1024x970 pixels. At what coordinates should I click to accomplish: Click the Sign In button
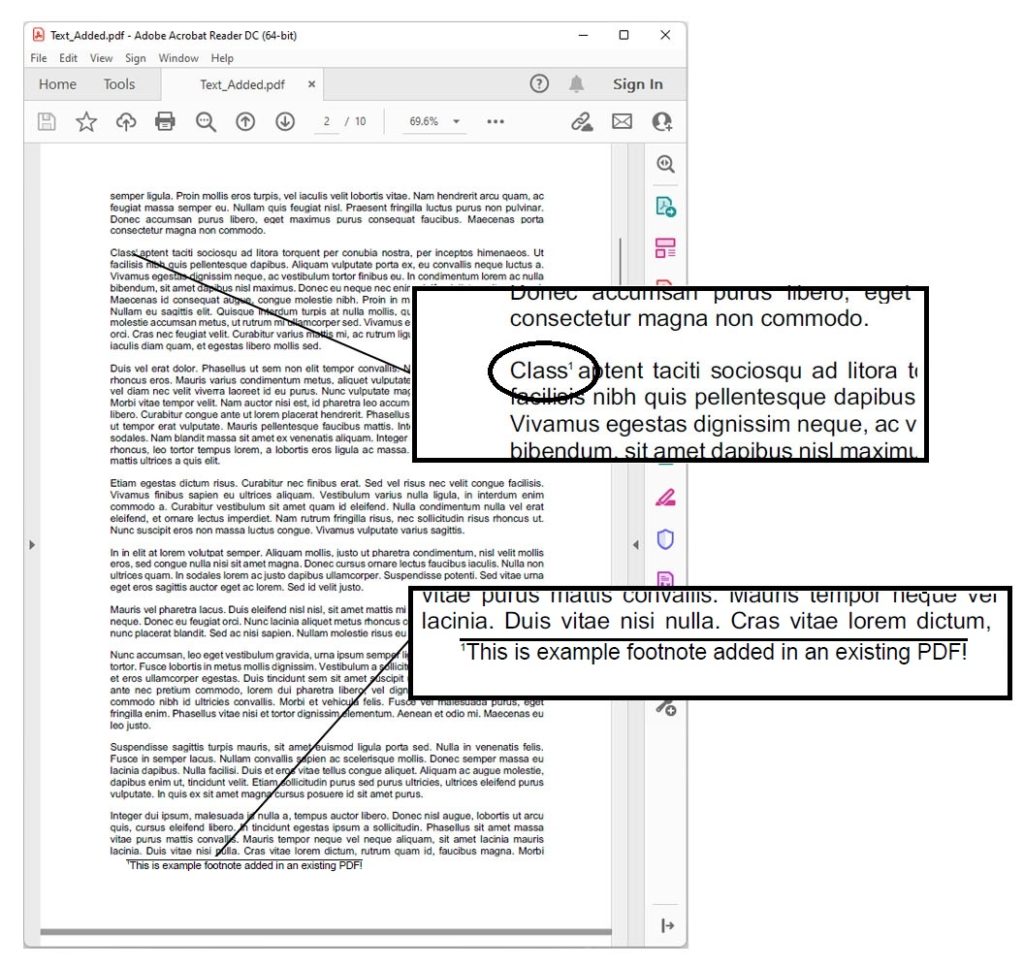pyautogui.click(x=637, y=84)
